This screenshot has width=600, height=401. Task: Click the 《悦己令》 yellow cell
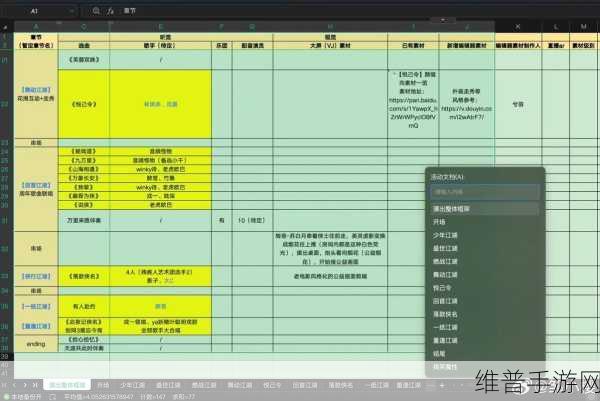tap(84, 104)
